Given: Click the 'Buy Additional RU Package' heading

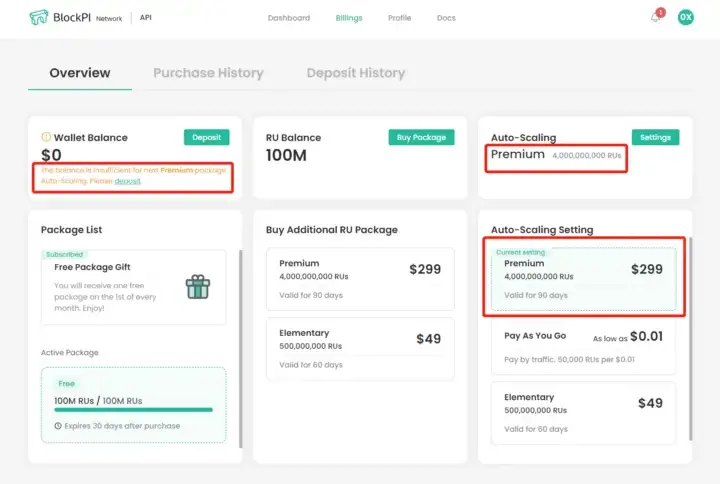Looking at the screenshot, I should (332, 230).
